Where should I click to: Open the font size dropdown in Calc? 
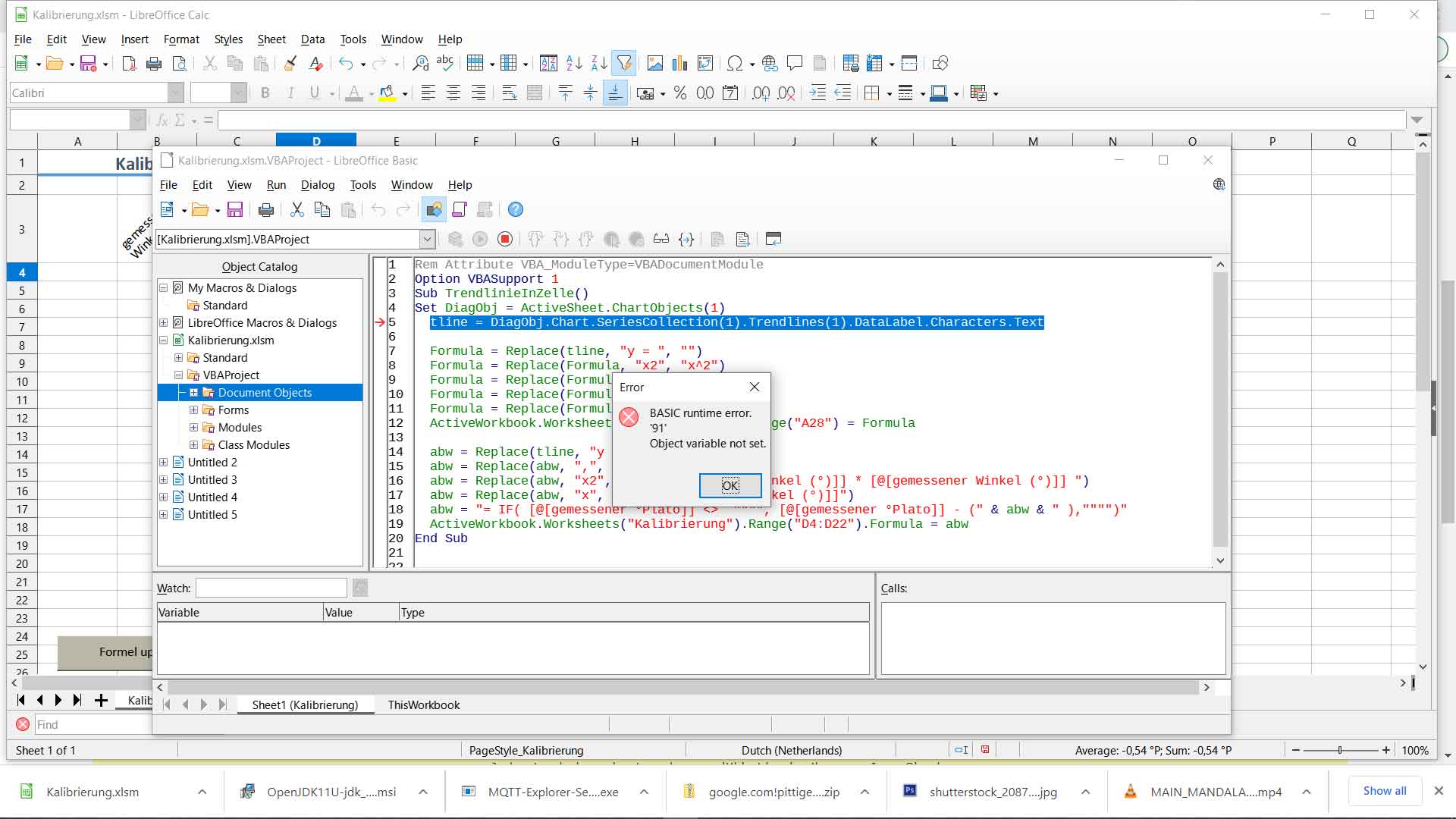[238, 93]
